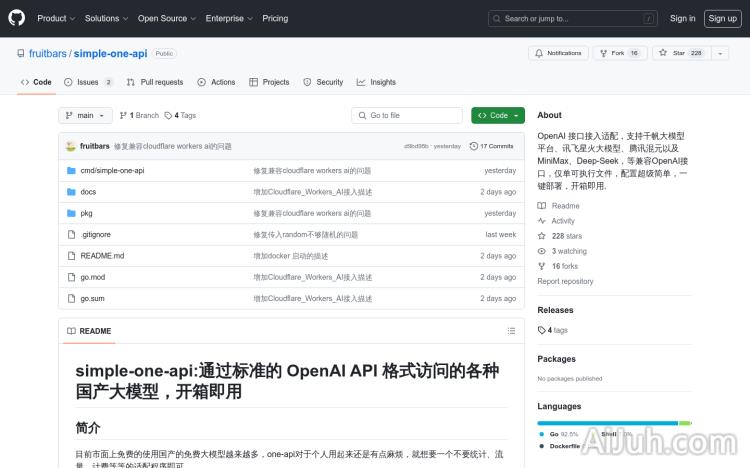Open the 4 tags link under Releases
The image size is (750, 468).
[x=553, y=330]
